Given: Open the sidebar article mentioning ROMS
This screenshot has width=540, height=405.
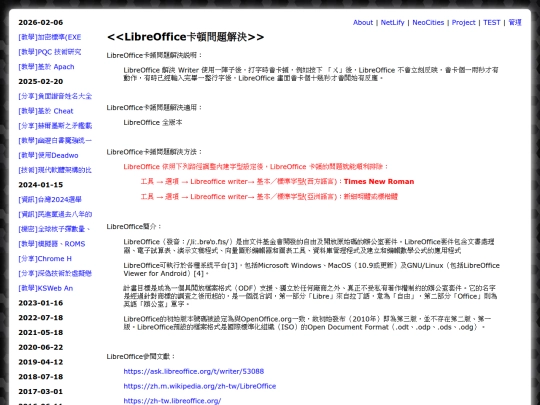Looking at the screenshot, I should 52,244.
